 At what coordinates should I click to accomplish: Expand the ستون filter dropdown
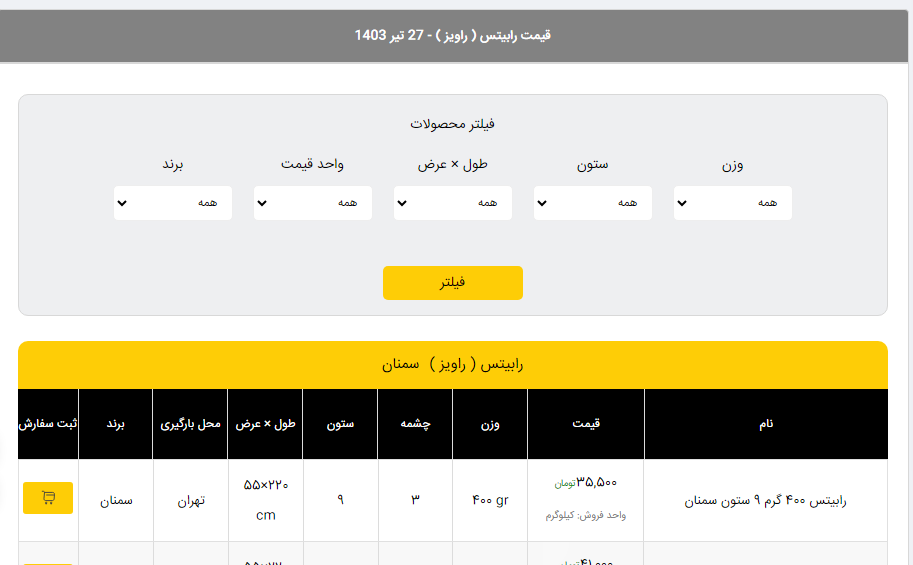pos(592,203)
